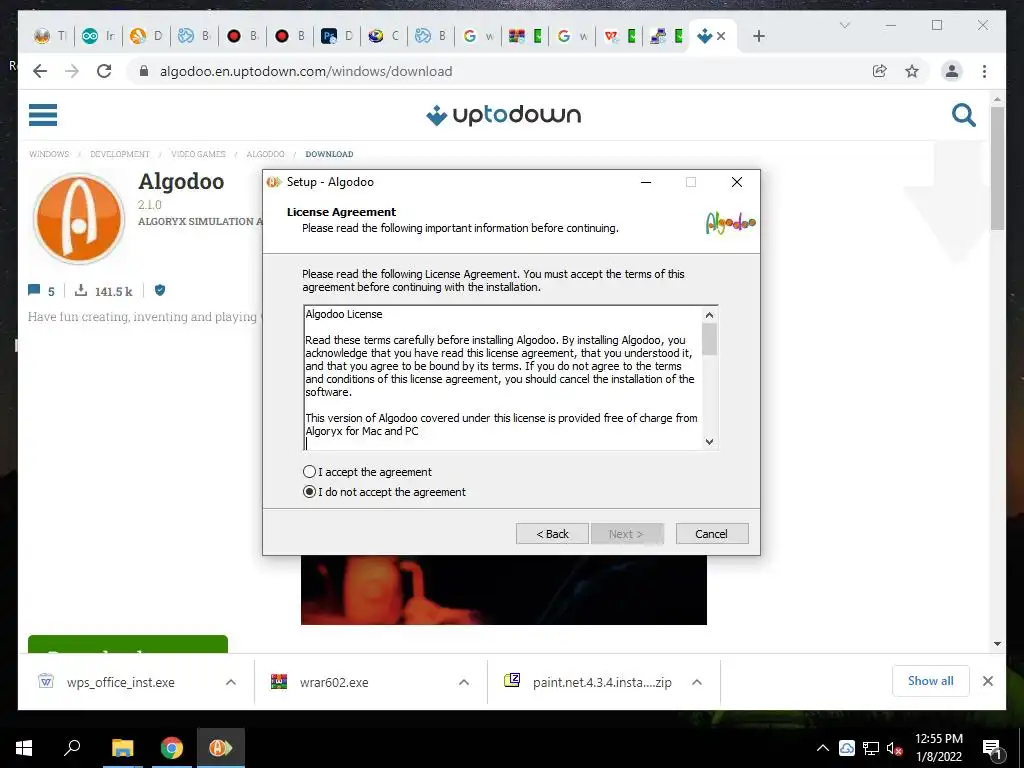Click inside the license text box
This screenshot has height=768, width=1024.
[503, 377]
